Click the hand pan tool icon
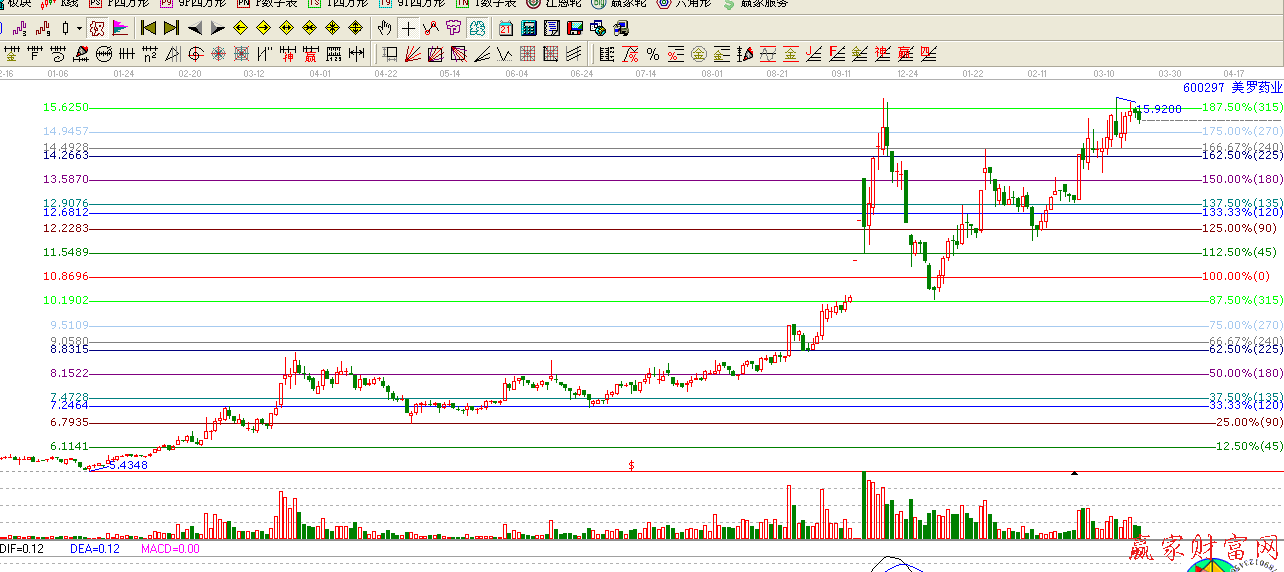Screen dimensions: 1284x572 tap(384, 28)
